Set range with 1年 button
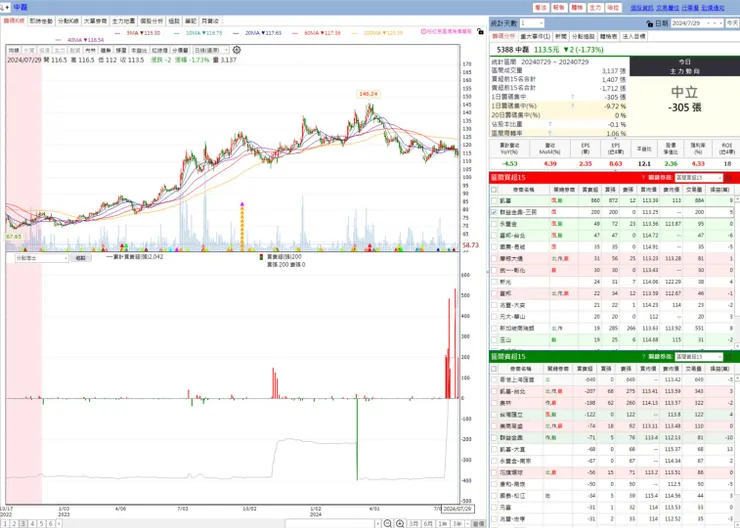The width and height of the screenshot is (740, 528). pos(443,524)
